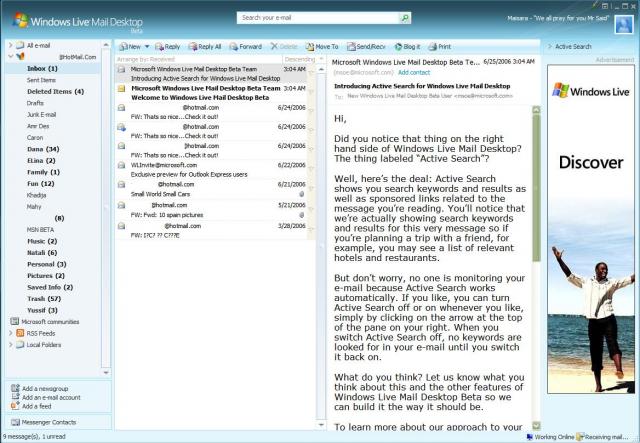The image size is (640, 443).
Task: Expand the All e-mail tree node
Action: (x=11, y=45)
